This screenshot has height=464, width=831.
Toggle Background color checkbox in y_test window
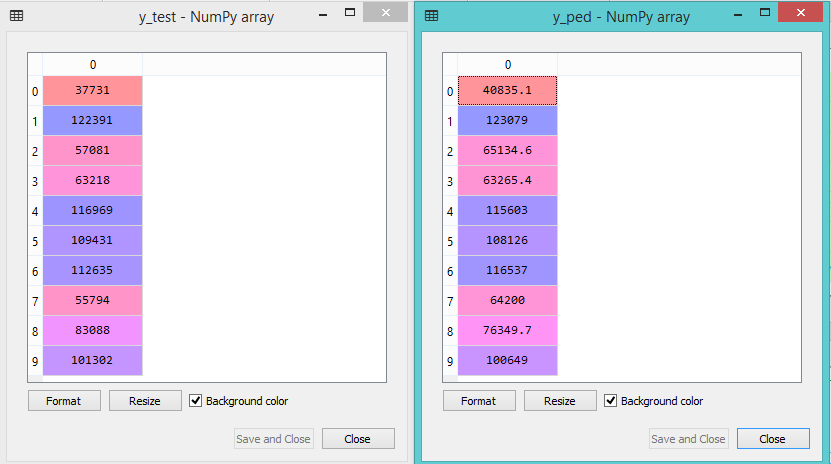click(x=196, y=401)
